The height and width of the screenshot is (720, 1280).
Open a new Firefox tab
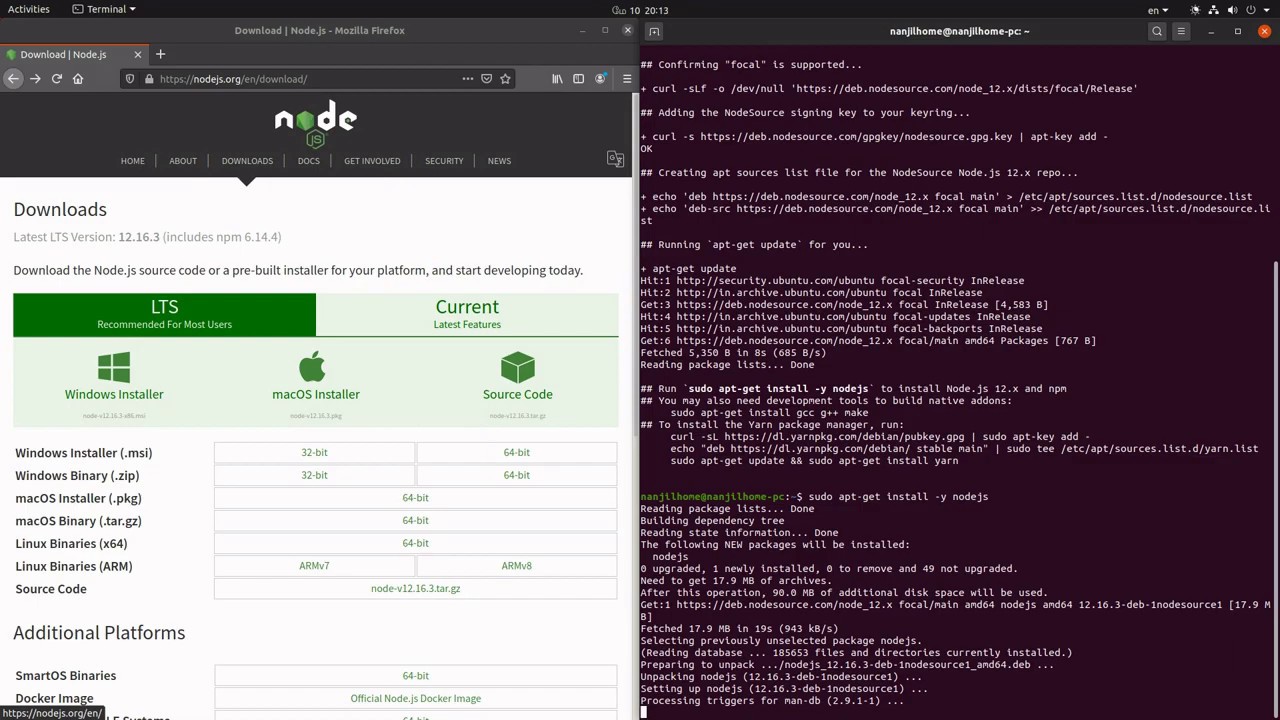coord(160,54)
